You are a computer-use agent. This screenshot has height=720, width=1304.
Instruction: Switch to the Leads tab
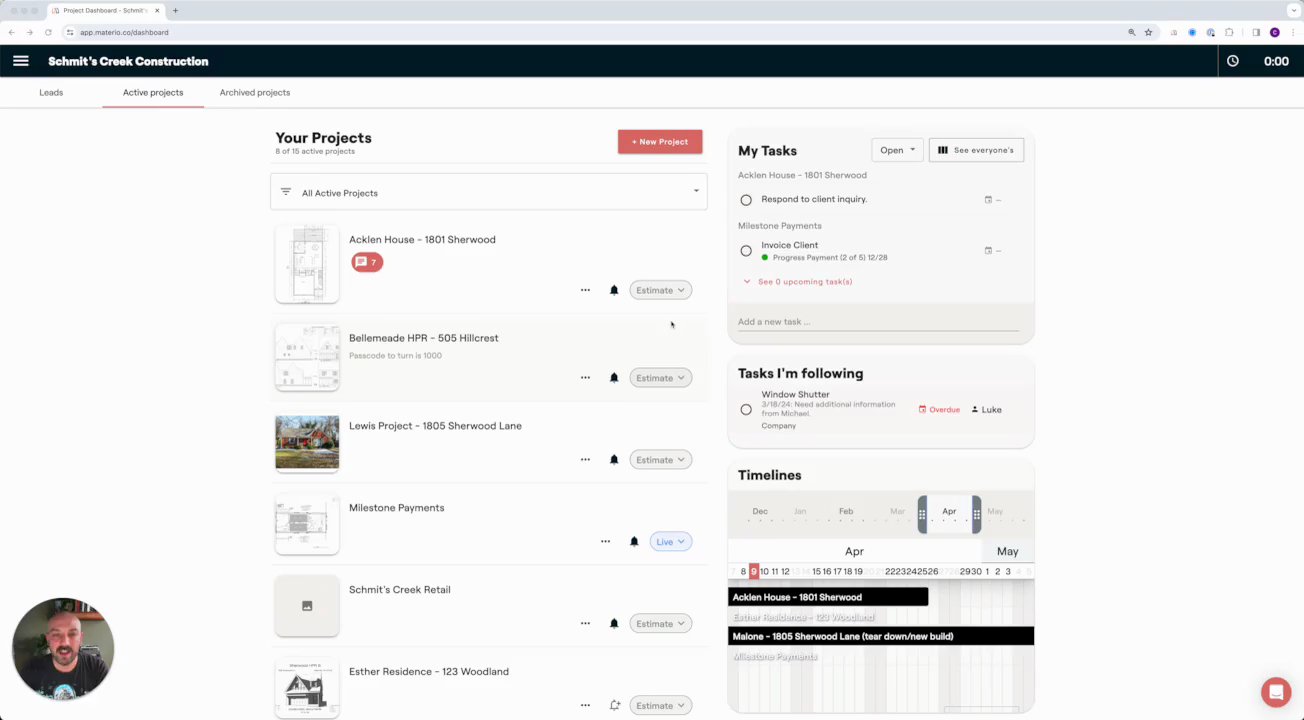(51, 92)
